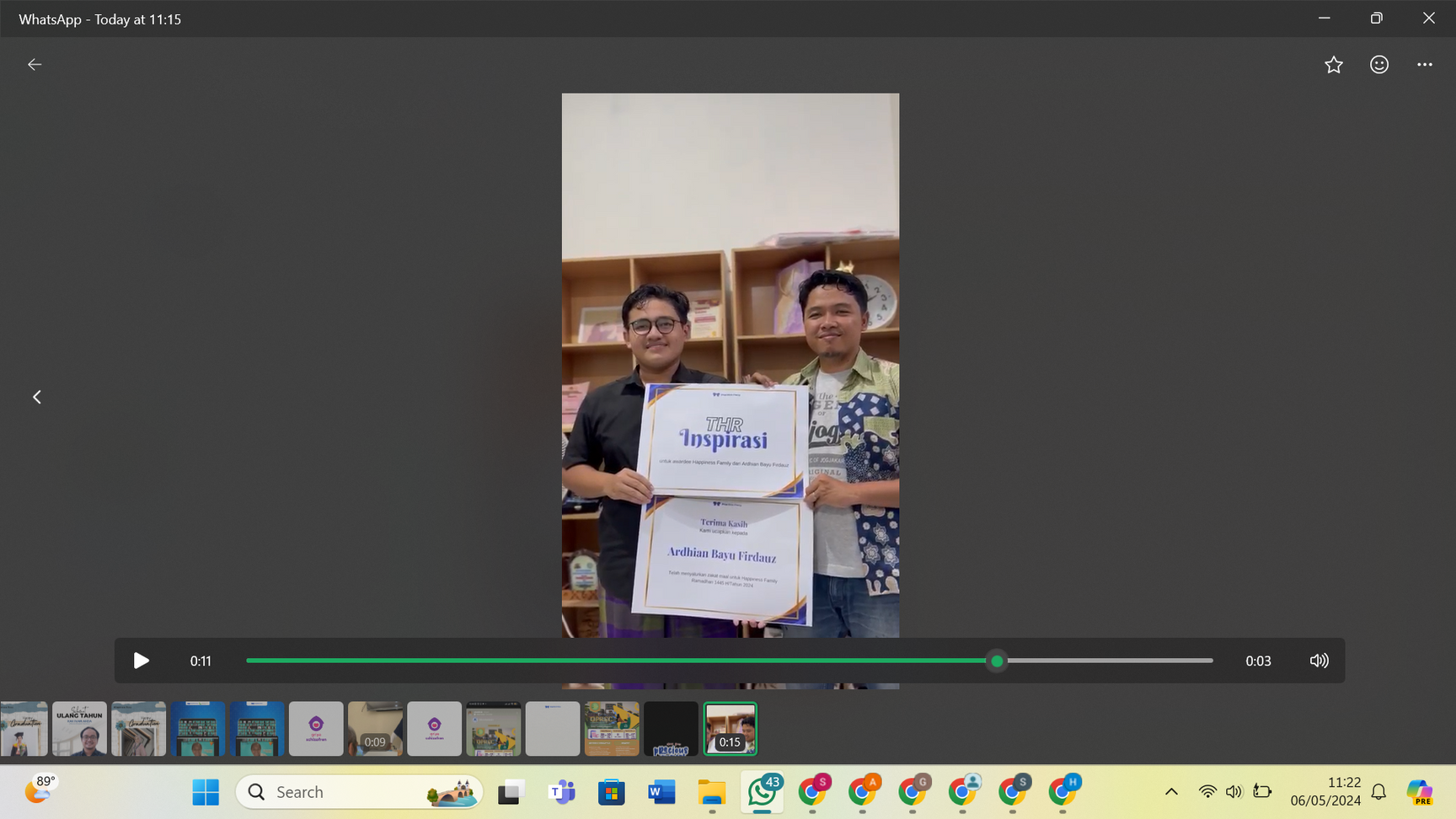Toggle the video volume speaker icon

click(1319, 661)
